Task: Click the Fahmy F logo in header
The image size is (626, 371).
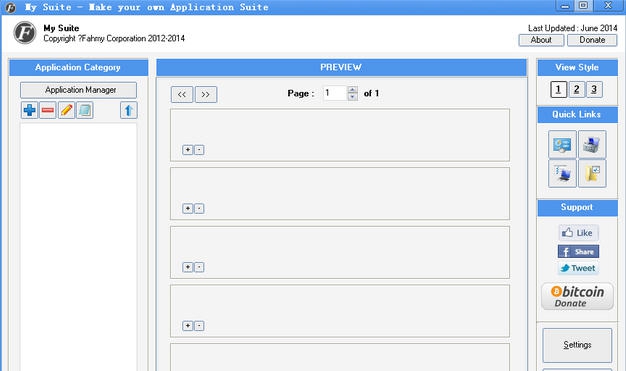Action: point(25,33)
